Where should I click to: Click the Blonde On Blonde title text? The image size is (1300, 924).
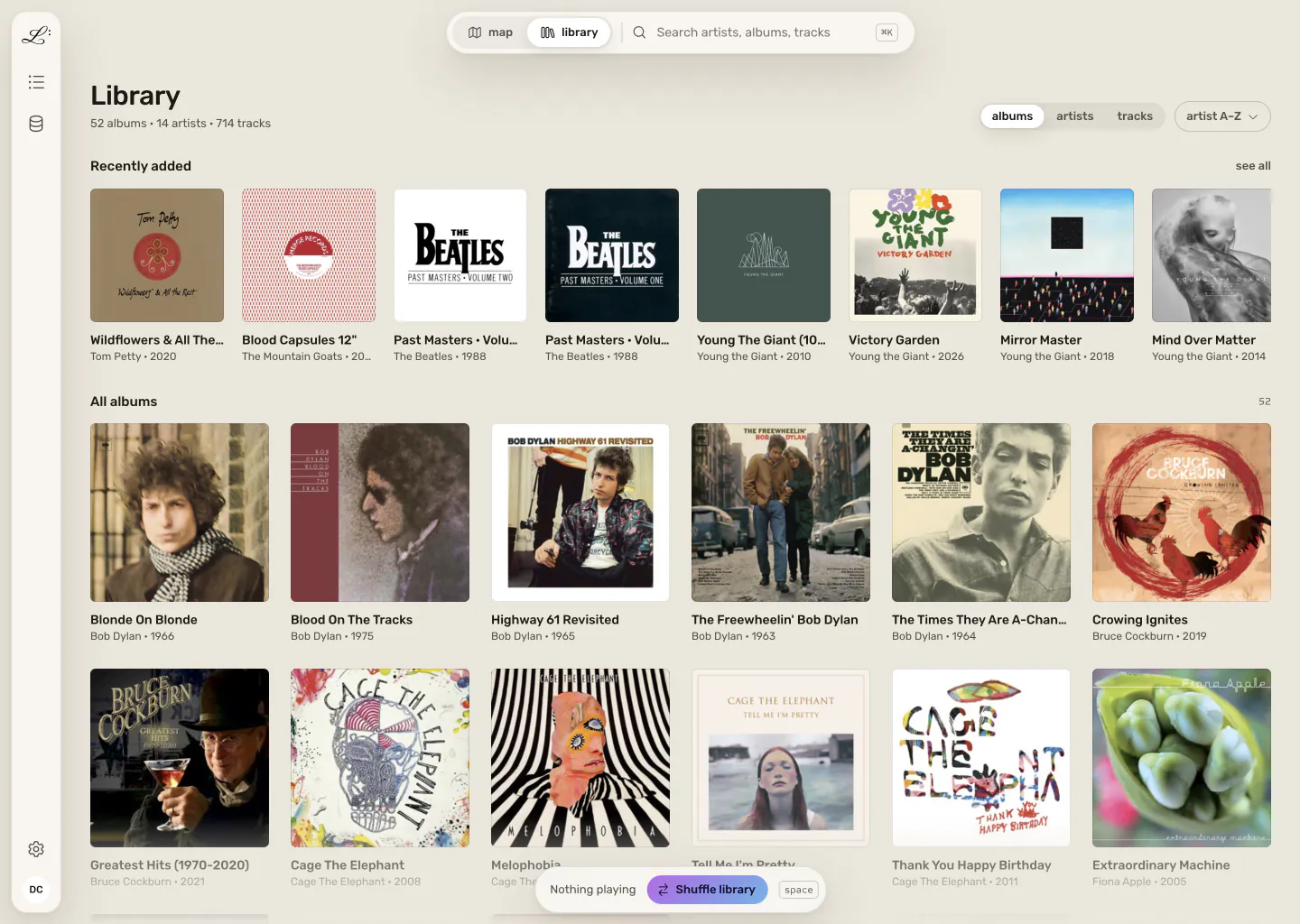144,620
